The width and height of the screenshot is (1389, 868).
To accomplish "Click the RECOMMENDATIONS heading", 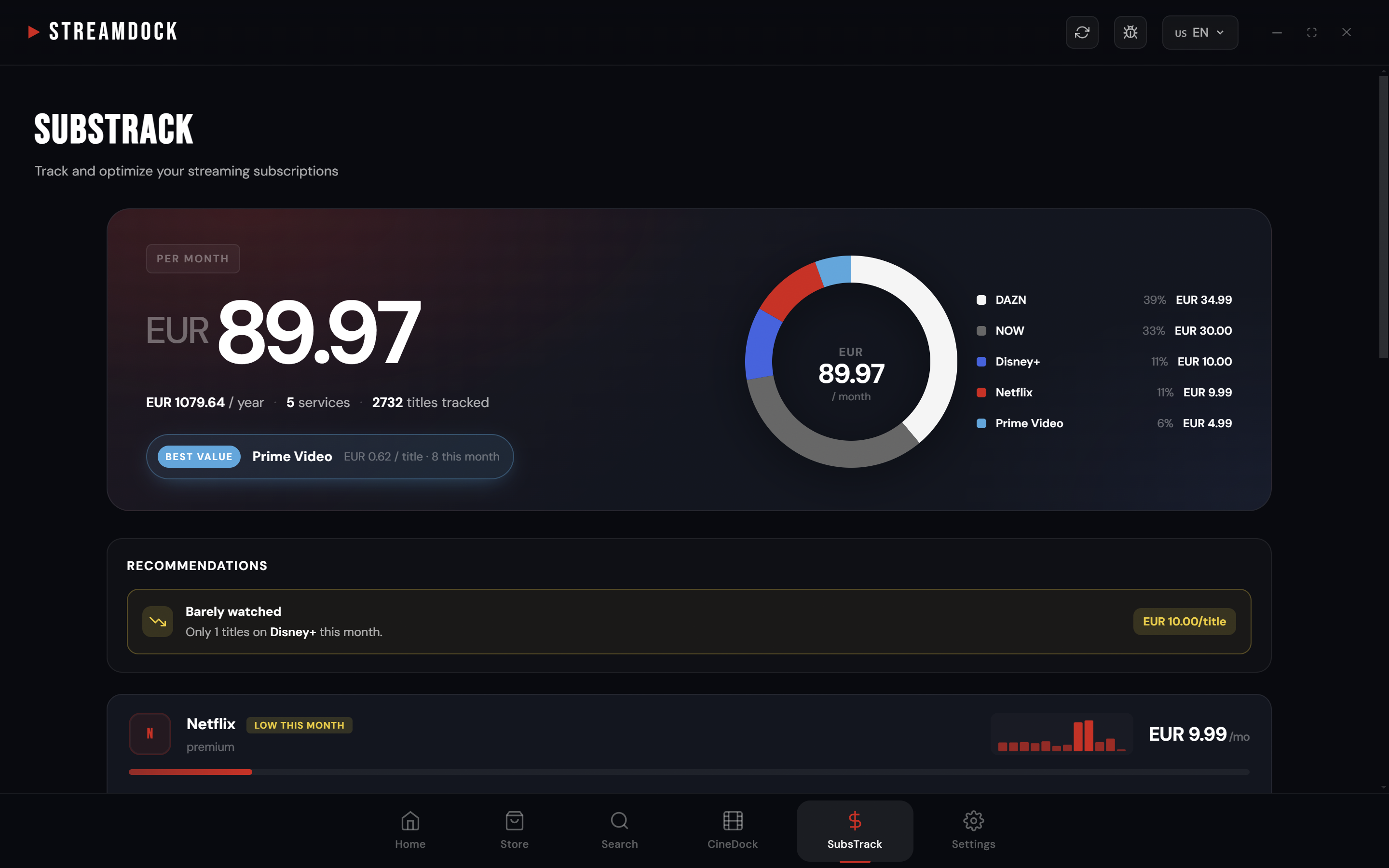I will [x=197, y=566].
